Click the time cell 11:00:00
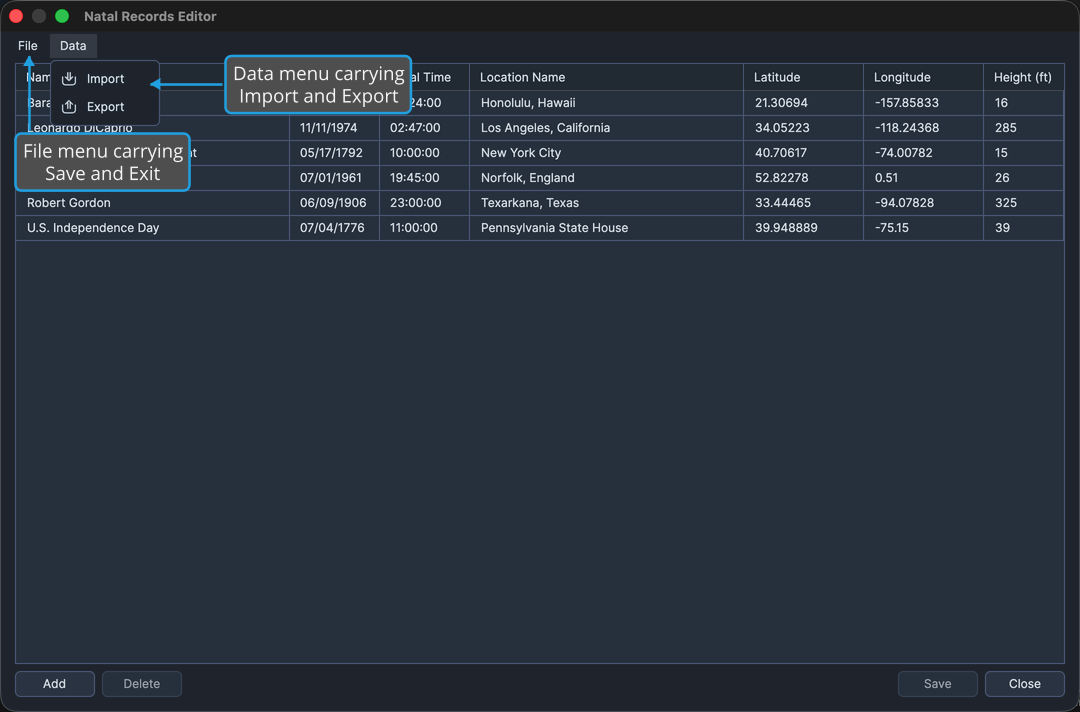This screenshot has height=712, width=1080. (424, 228)
